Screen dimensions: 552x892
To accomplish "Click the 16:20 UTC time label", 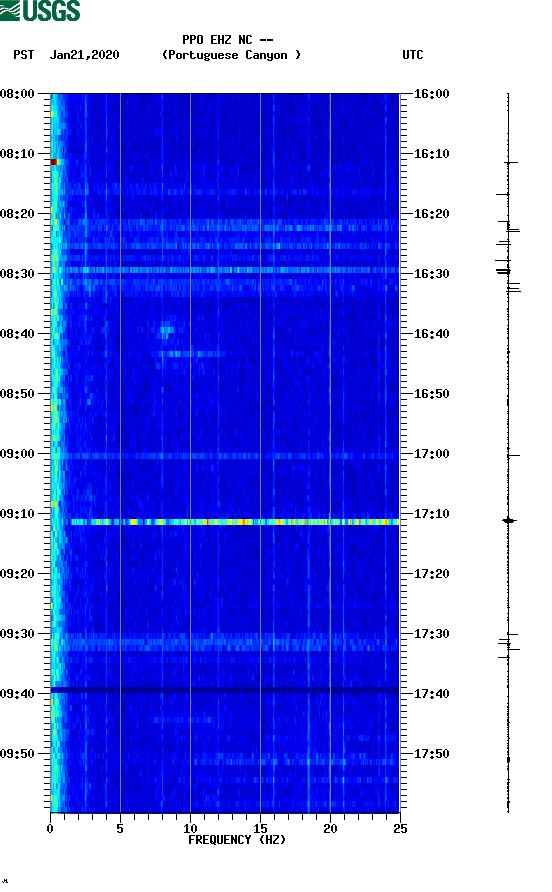I will pyautogui.click(x=431, y=214).
